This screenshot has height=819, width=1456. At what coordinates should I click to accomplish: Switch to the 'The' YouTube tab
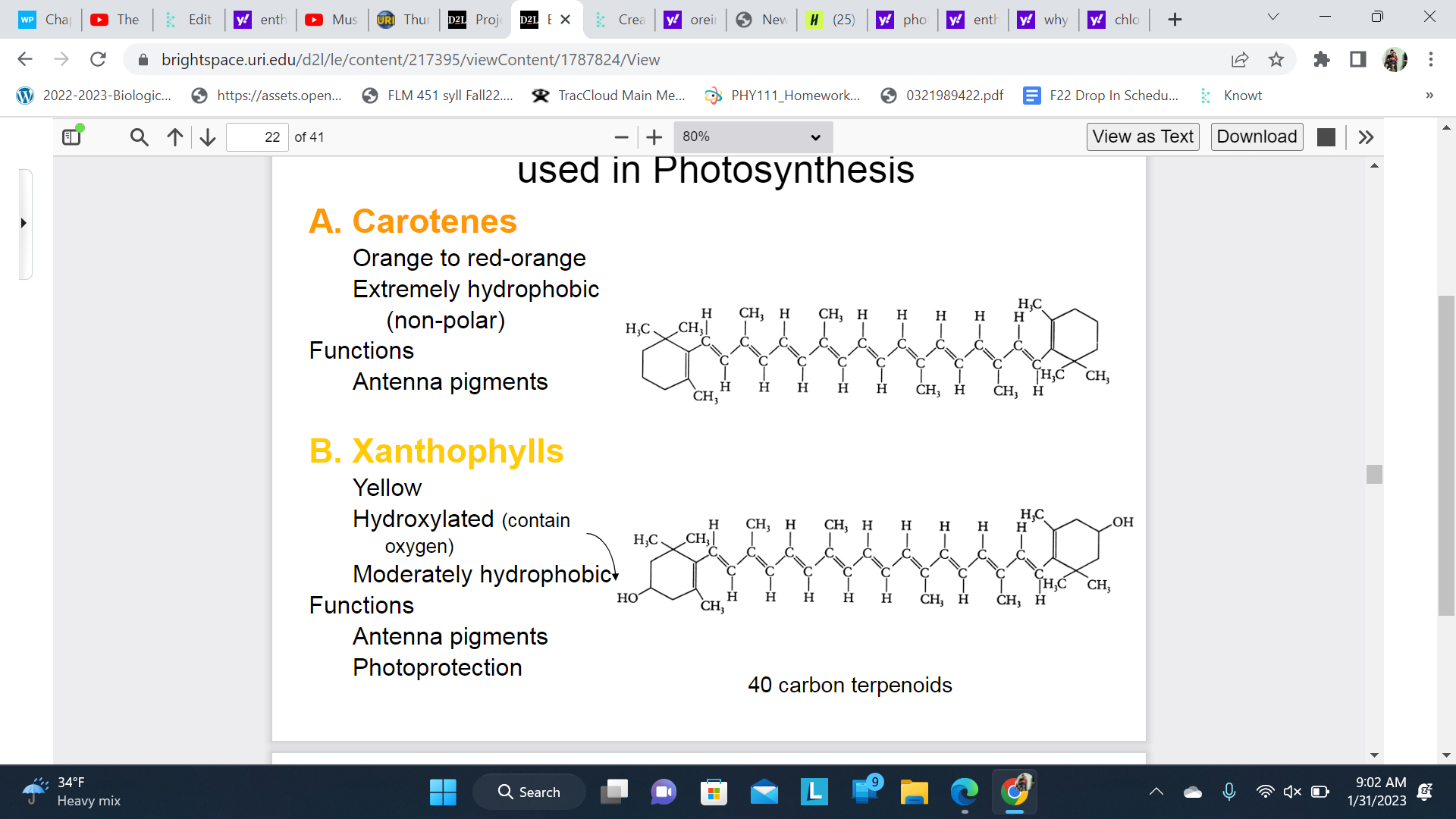click(116, 20)
